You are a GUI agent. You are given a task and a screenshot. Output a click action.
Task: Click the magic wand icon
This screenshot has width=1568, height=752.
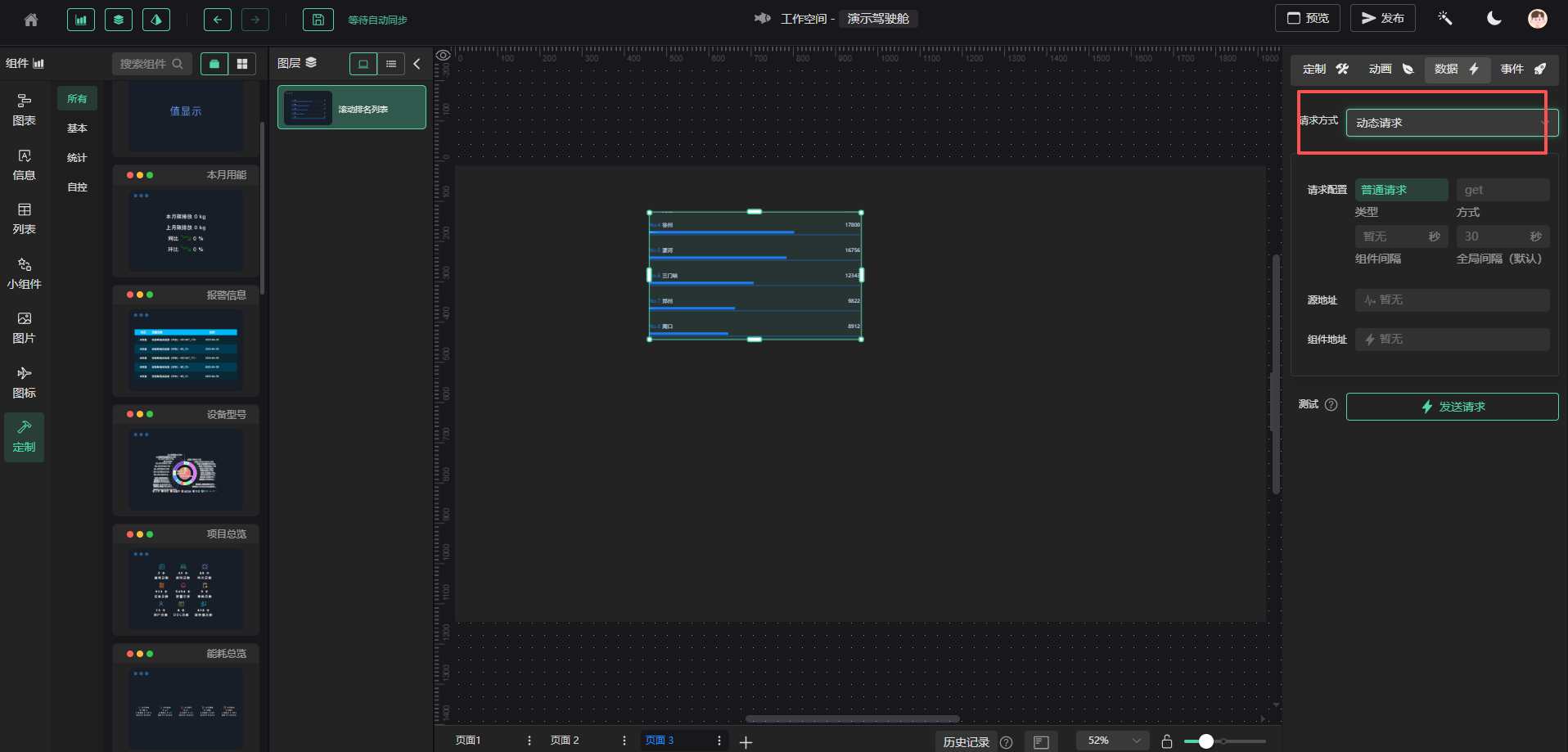pyautogui.click(x=1444, y=19)
